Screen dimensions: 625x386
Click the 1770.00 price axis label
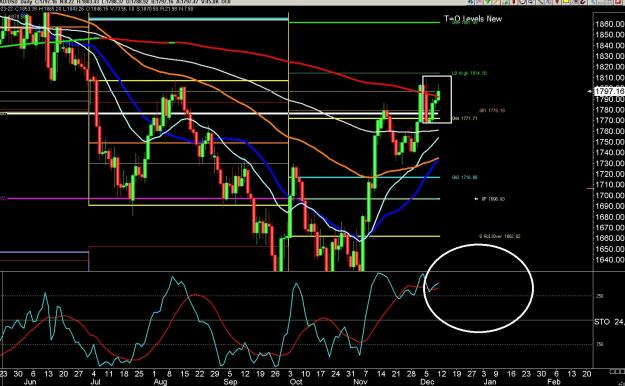pos(609,120)
